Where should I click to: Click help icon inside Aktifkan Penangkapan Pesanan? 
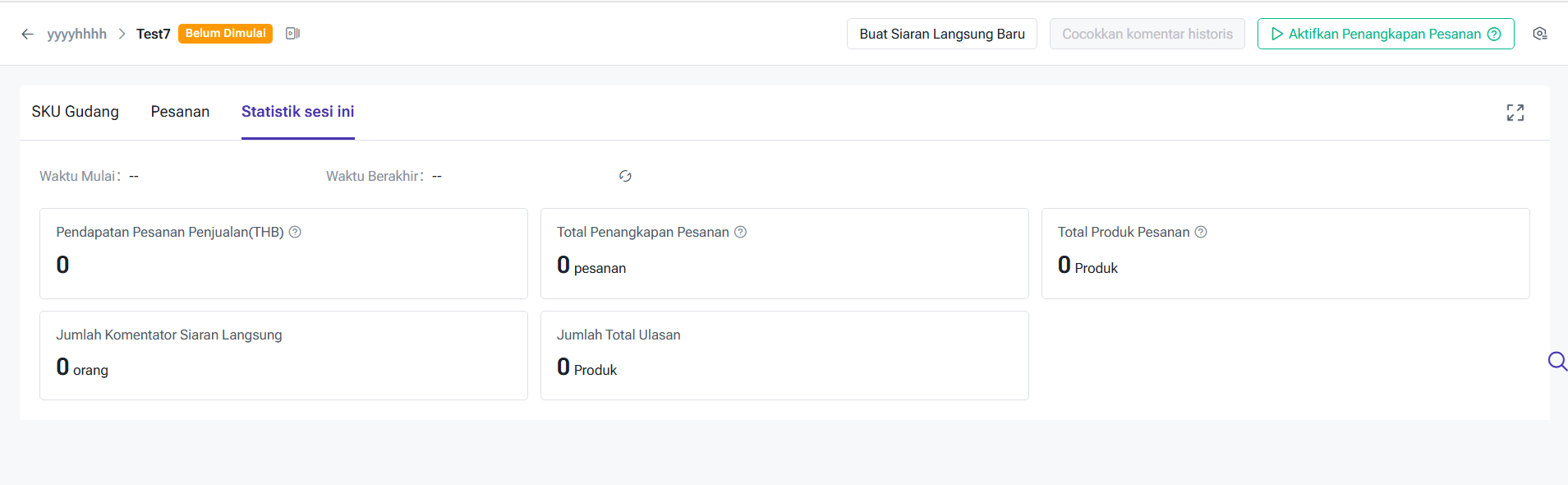tap(1494, 34)
